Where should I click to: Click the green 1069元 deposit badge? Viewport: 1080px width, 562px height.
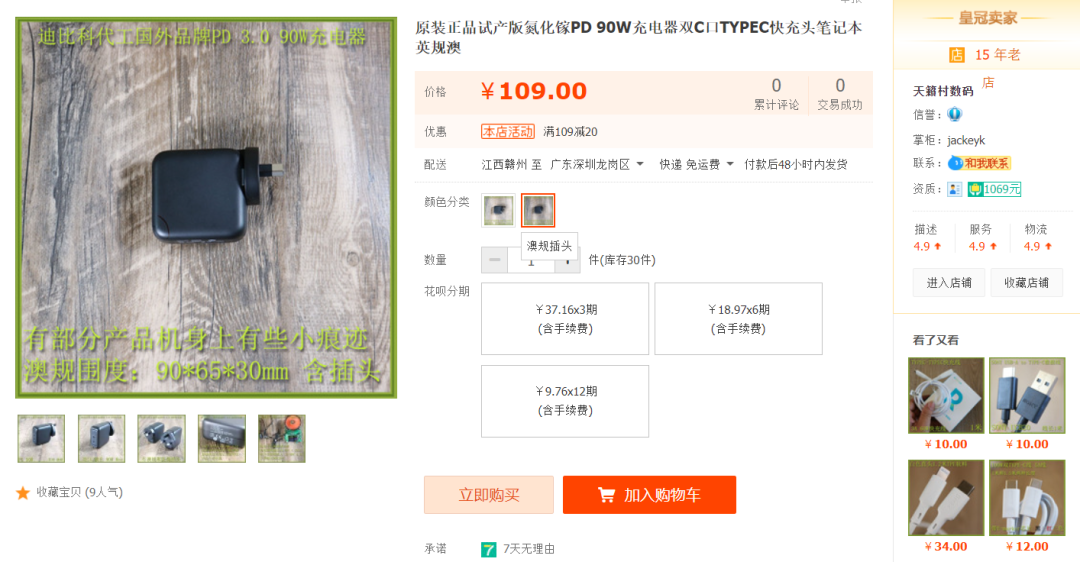coord(994,189)
